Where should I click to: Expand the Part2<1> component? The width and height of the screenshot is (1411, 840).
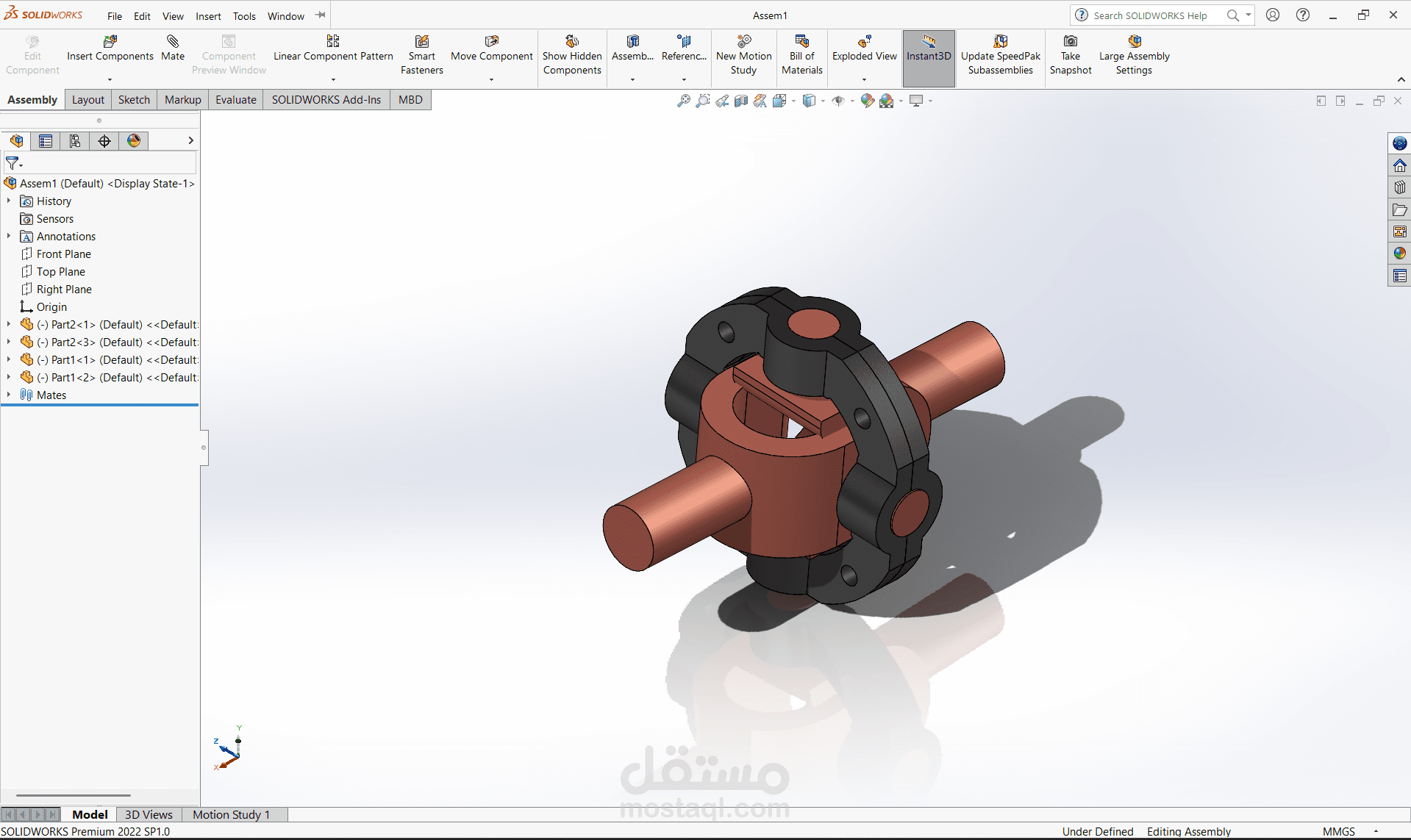point(9,324)
